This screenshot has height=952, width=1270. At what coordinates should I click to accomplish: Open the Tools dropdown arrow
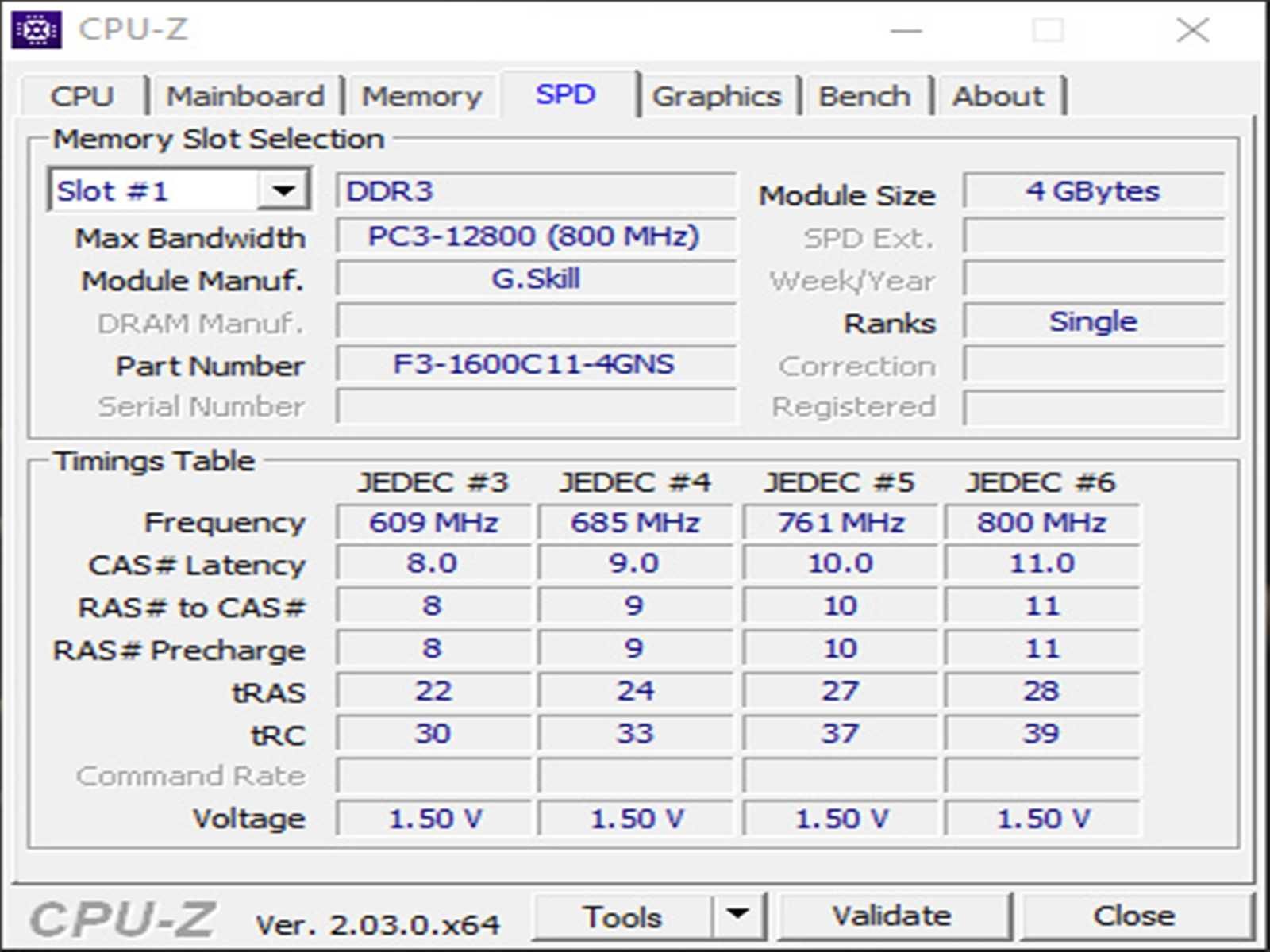(x=738, y=915)
